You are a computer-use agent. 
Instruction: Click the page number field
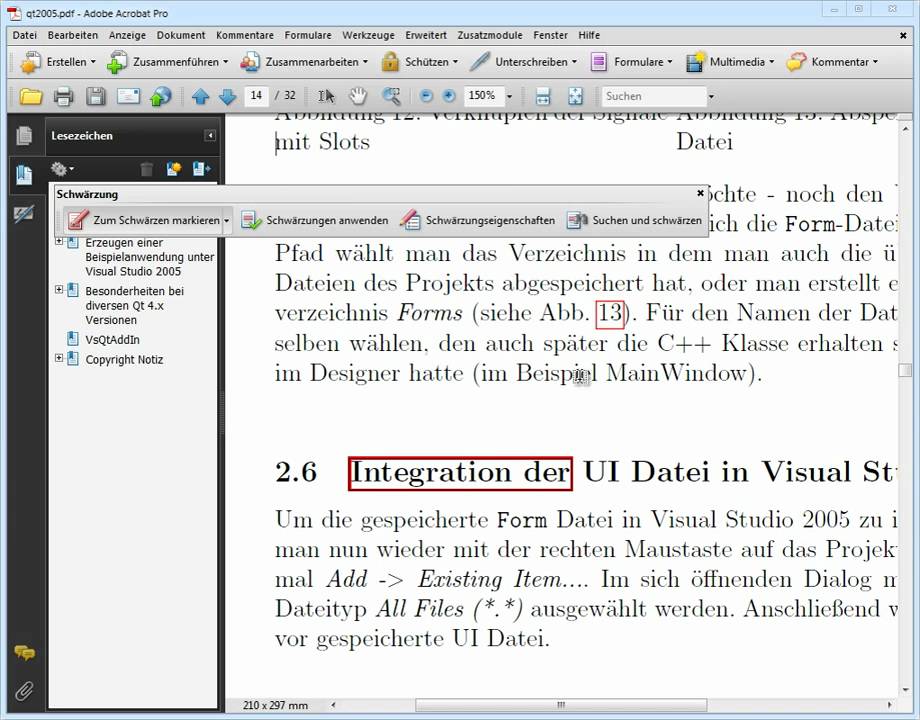click(x=256, y=96)
